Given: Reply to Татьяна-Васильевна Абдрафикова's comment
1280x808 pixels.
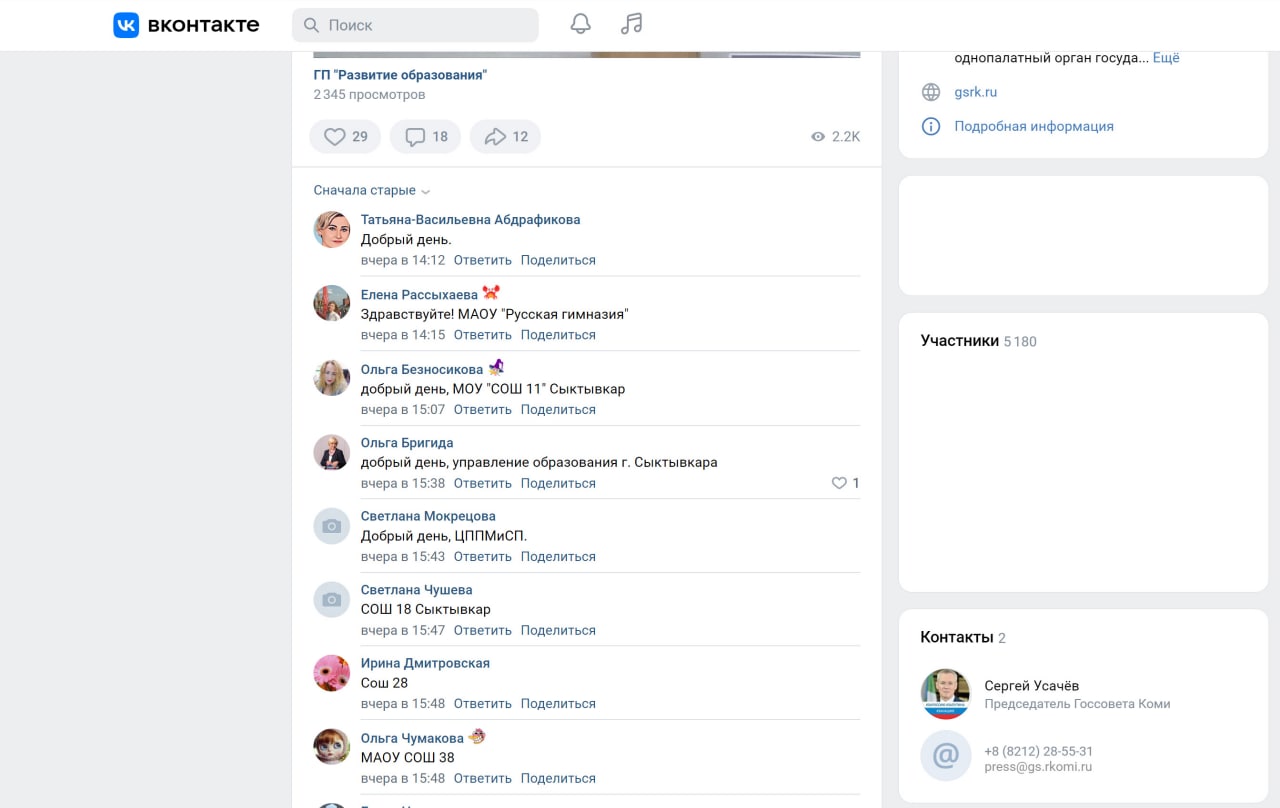Looking at the screenshot, I should (x=483, y=260).
